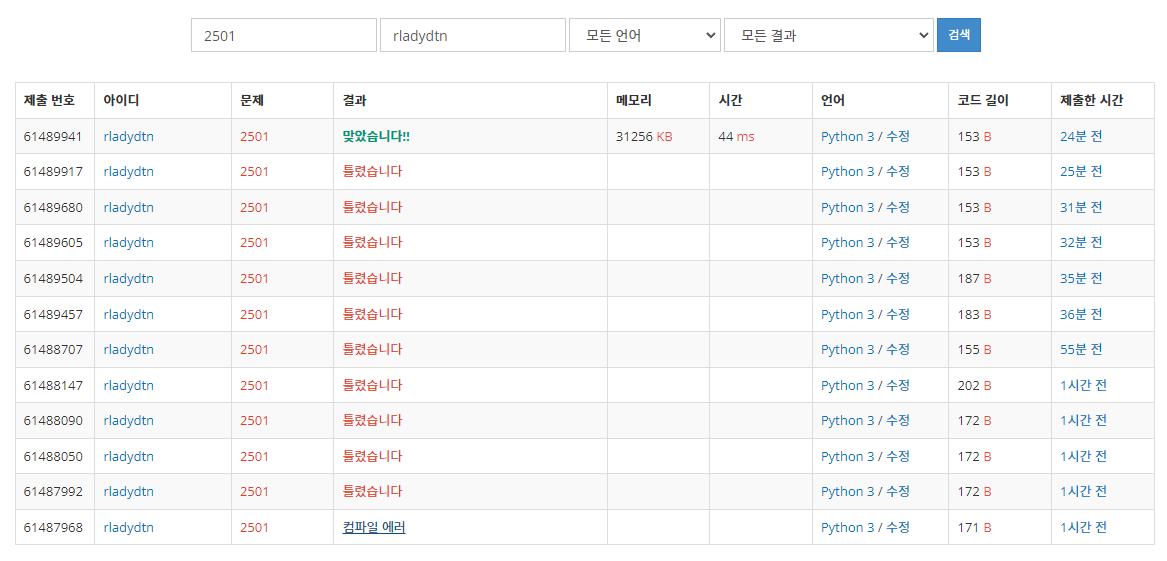
Task: Click 수정 edit link for submission 61489917
Action: tap(898, 172)
